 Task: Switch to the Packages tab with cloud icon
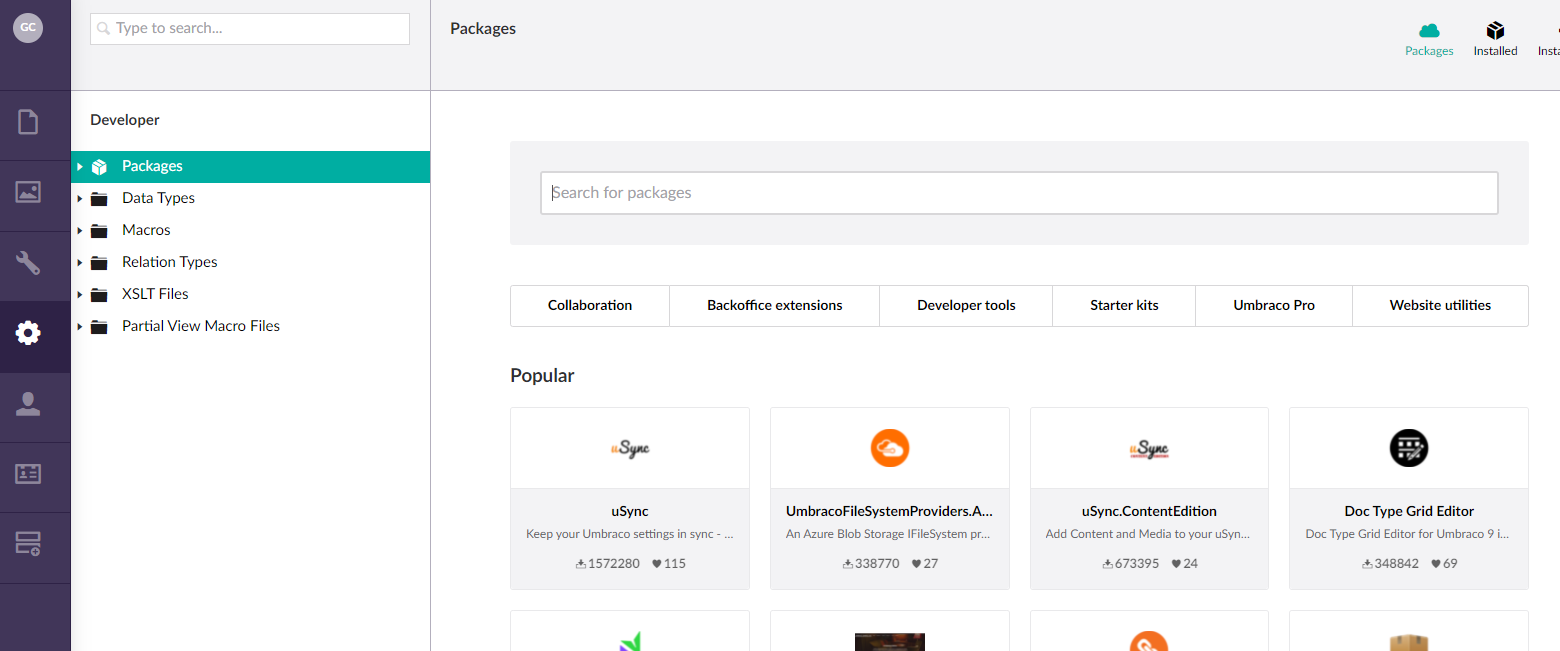[1429, 40]
